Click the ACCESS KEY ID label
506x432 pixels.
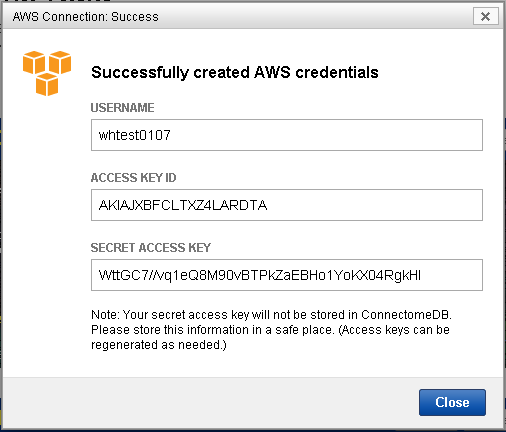(133, 178)
